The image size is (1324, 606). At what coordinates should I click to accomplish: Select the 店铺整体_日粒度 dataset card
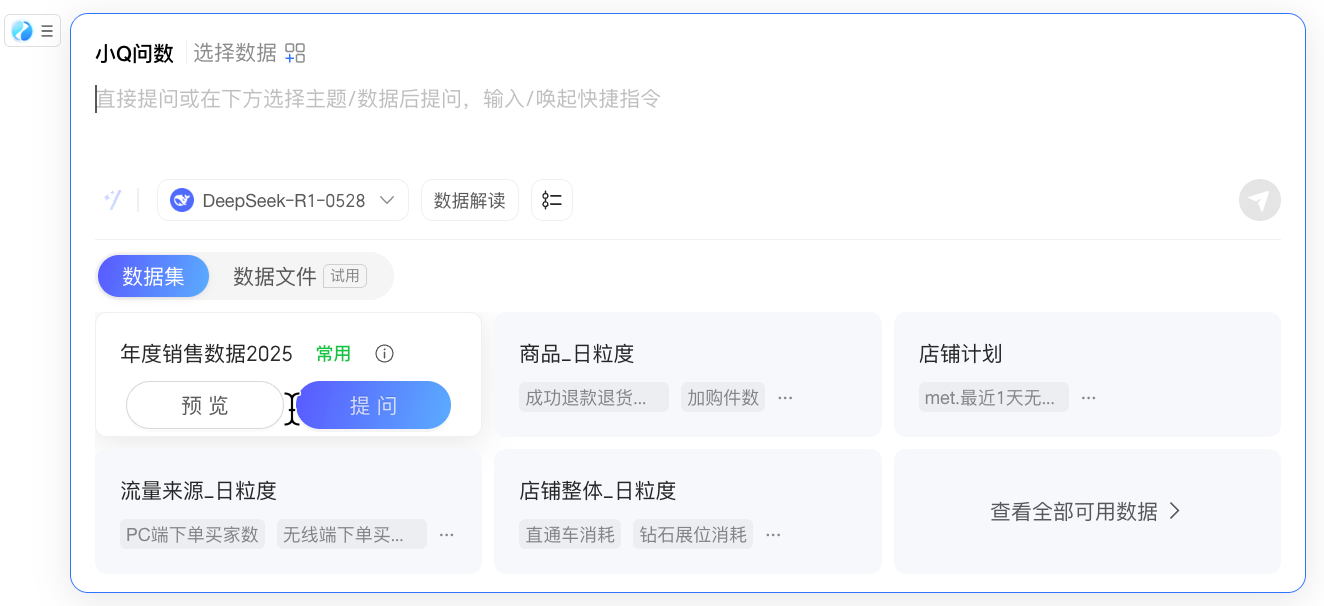pos(688,511)
